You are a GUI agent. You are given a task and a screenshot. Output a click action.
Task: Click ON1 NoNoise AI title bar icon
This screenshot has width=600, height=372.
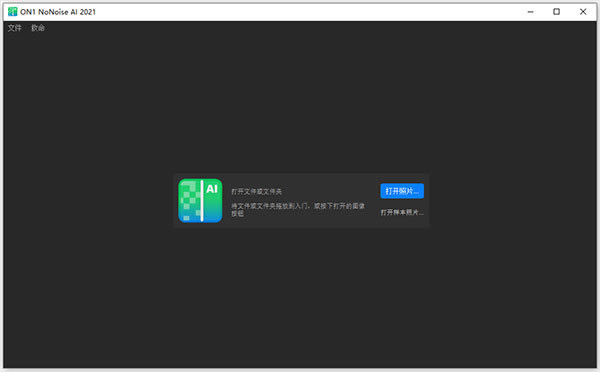pyautogui.click(x=13, y=12)
